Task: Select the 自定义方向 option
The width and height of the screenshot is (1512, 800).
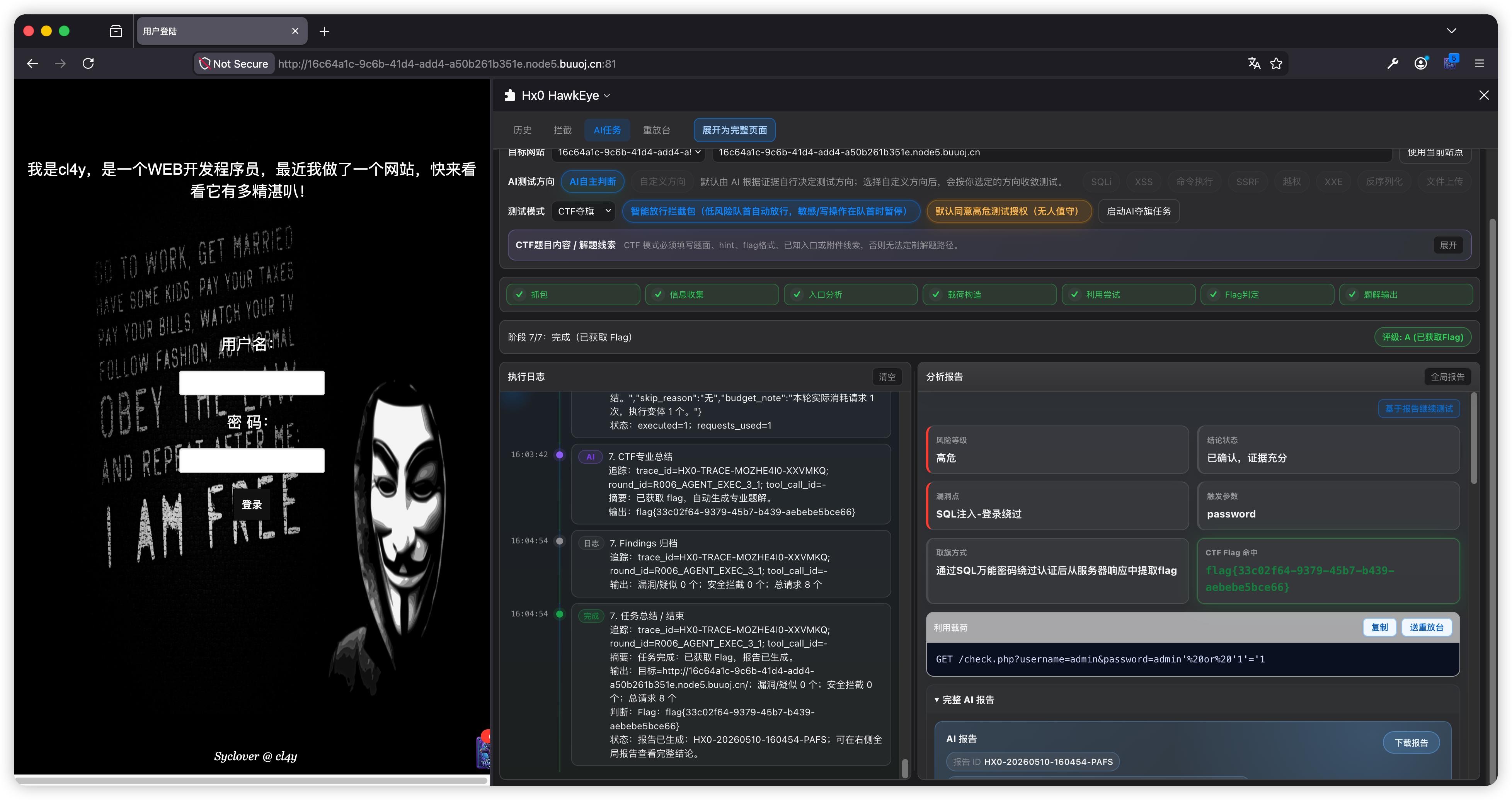Action: click(662, 182)
